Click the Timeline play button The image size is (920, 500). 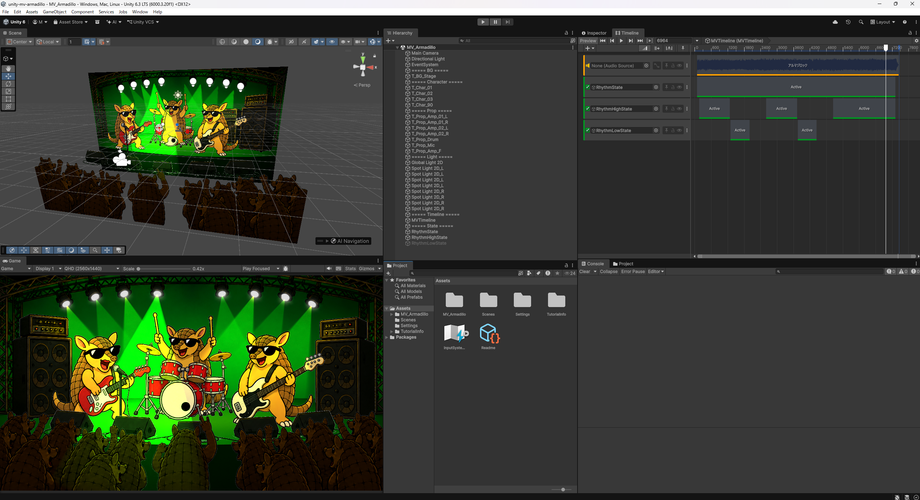point(621,40)
